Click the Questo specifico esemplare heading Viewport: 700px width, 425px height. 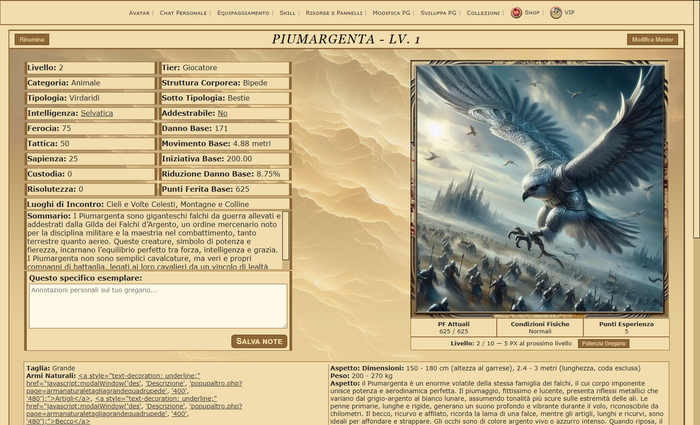[85, 278]
